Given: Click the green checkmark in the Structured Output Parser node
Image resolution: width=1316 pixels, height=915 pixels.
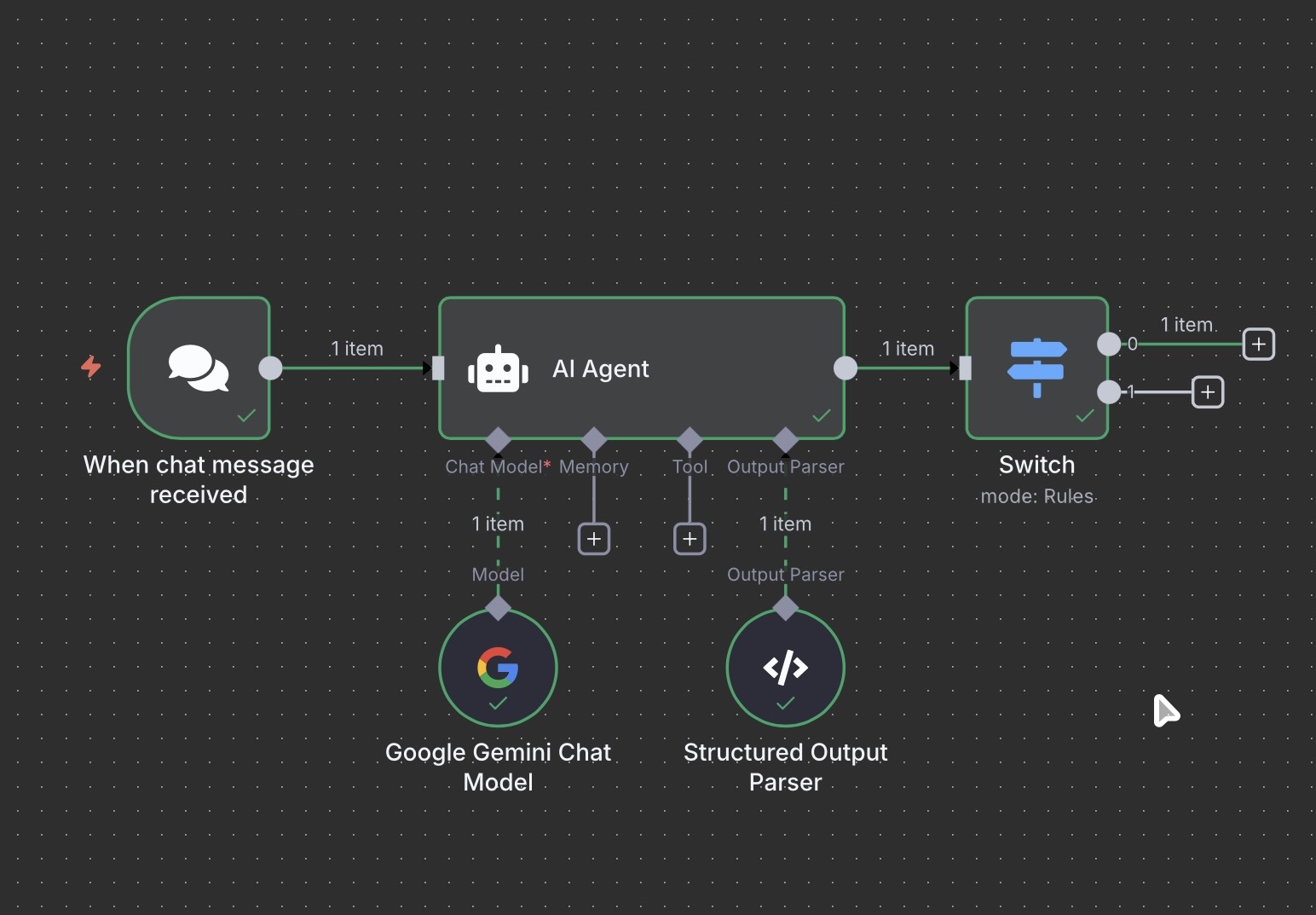Looking at the screenshot, I should (x=785, y=704).
